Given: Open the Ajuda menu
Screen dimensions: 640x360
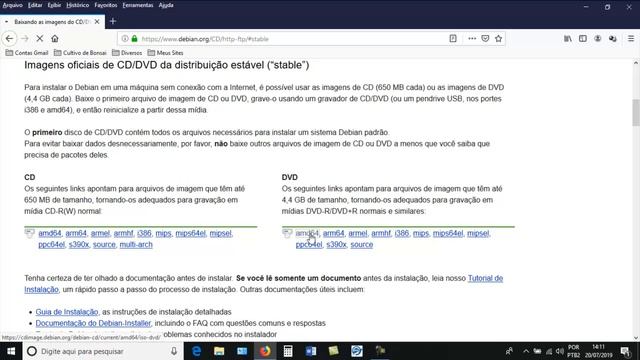Looking at the screenshot, I should pos(166,5).
